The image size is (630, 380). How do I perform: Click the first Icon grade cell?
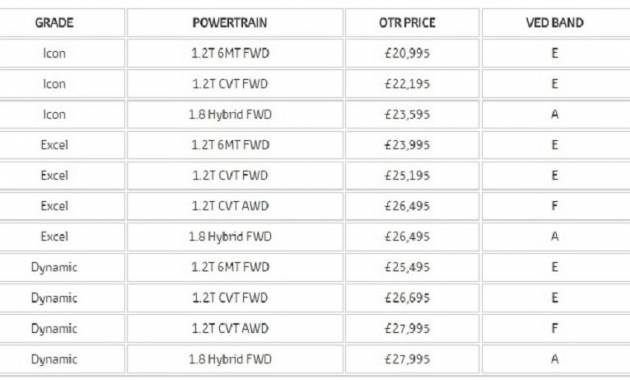tap(54, 53)
